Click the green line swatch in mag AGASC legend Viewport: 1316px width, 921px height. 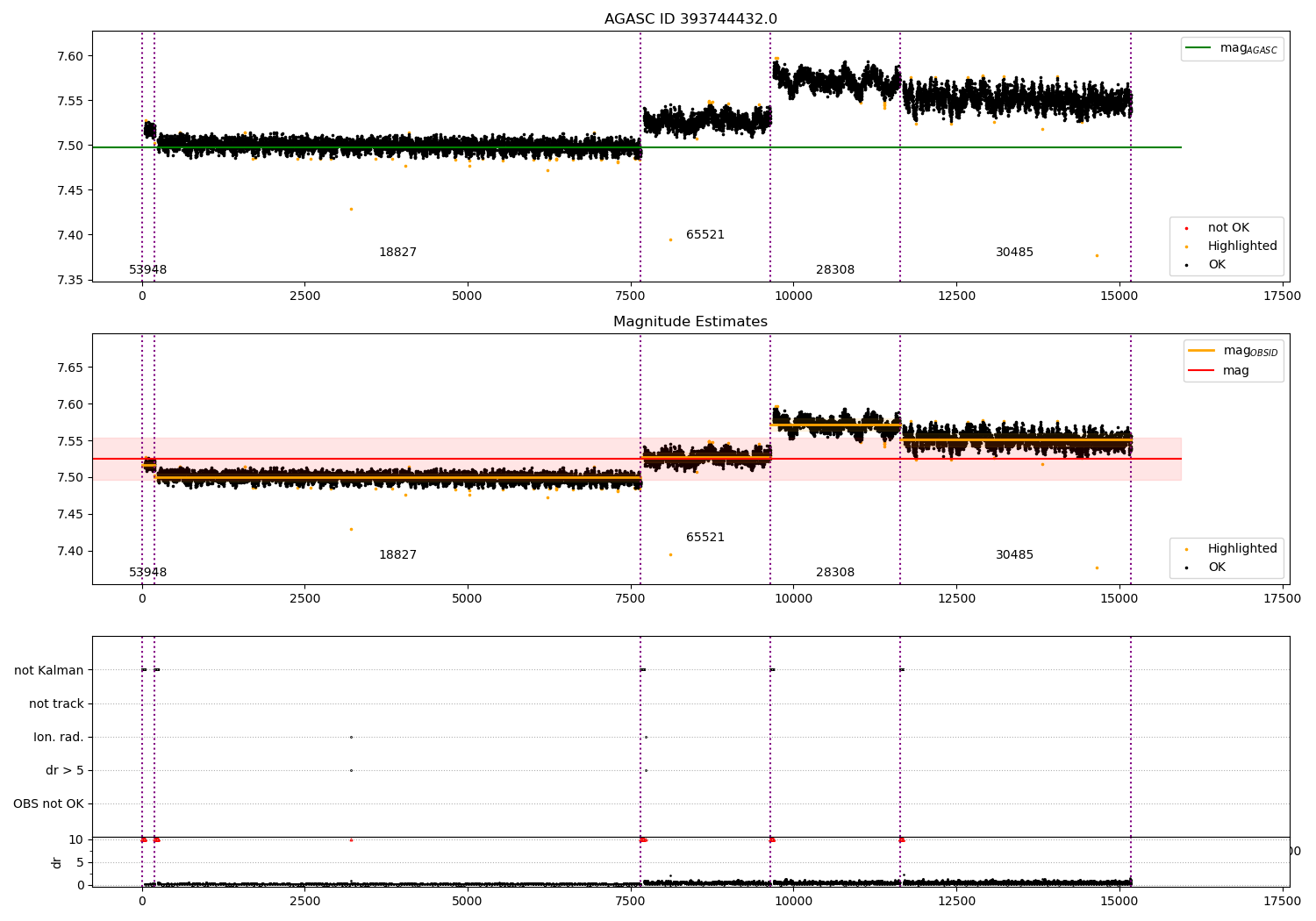pyautogui.click(x=1198, y=48)
